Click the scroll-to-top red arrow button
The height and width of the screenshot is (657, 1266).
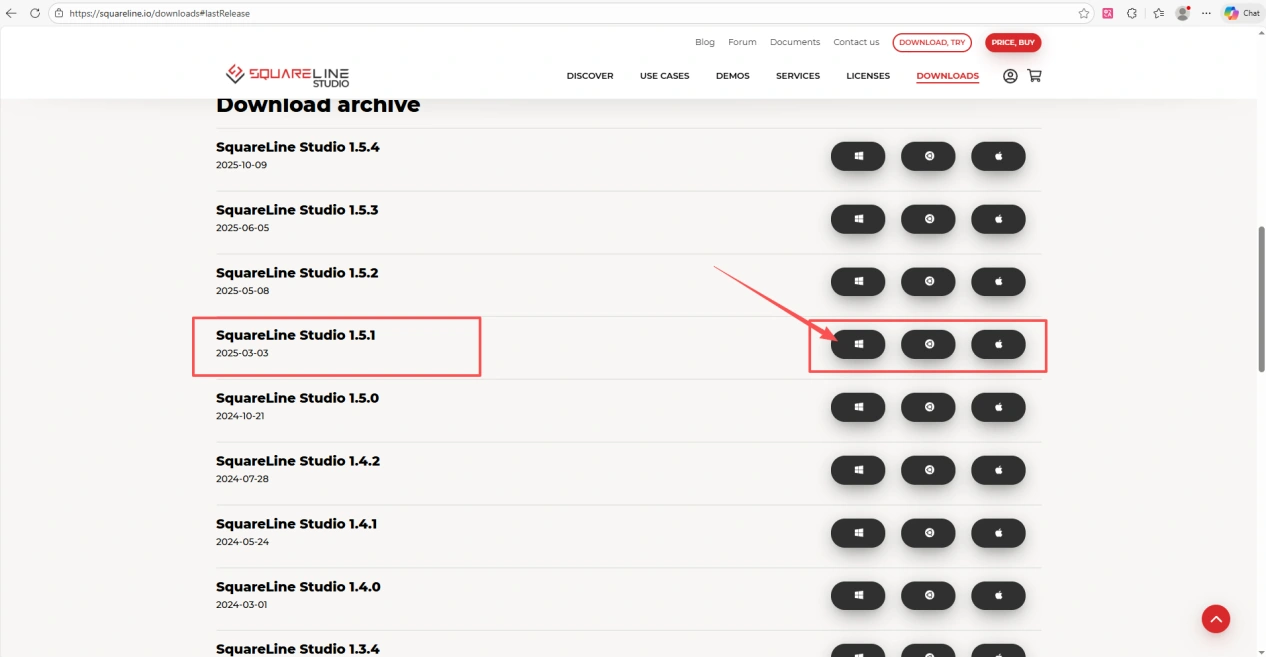coord(1215,619)
